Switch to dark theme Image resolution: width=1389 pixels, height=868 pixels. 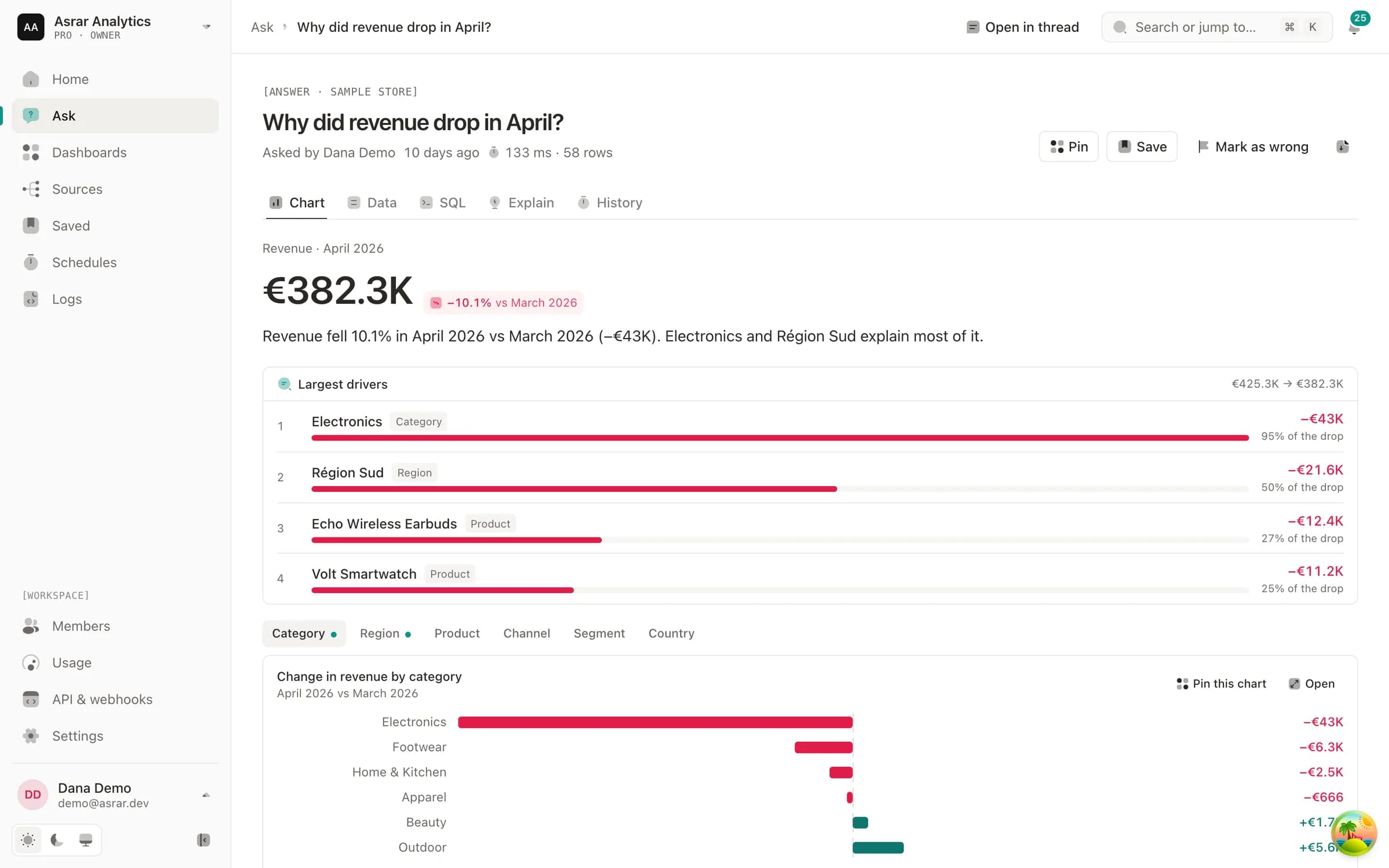click(57, 840)
